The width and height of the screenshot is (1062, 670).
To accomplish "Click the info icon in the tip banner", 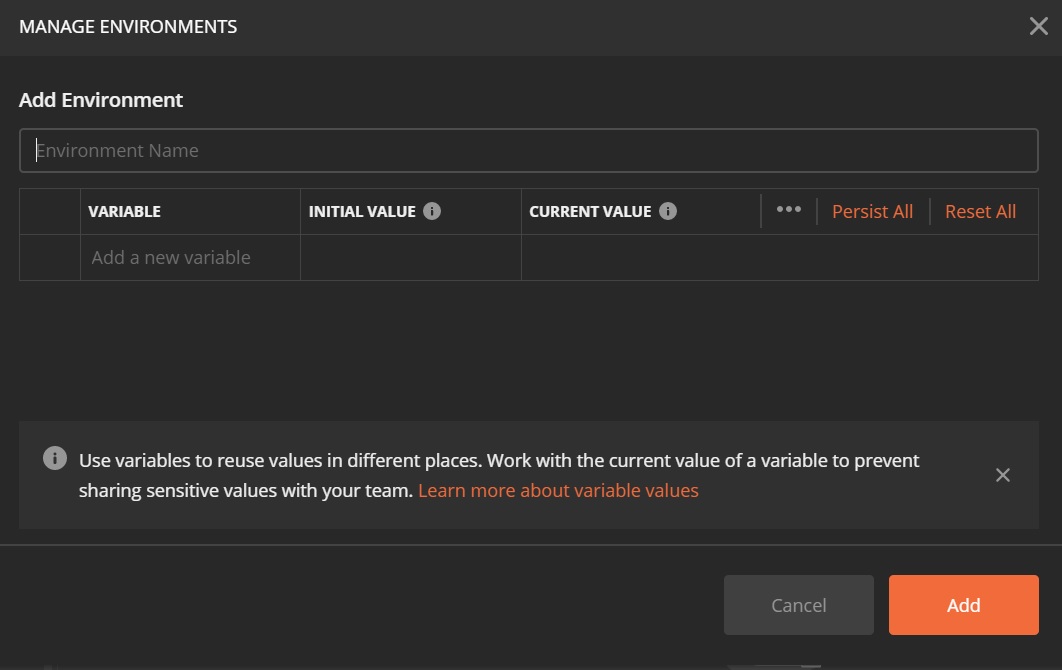I will (55, 459).
